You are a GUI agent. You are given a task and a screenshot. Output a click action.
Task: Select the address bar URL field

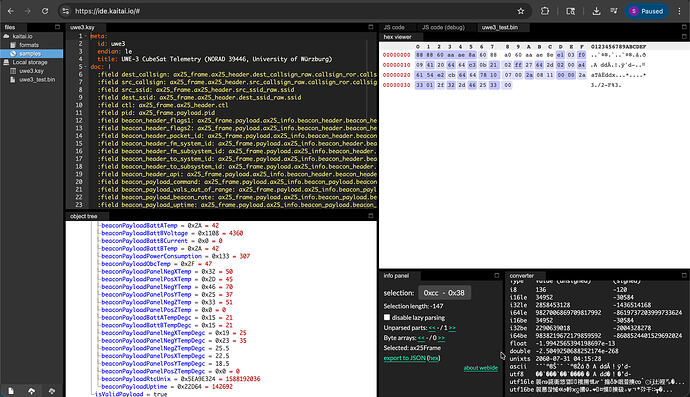point(295,11)
